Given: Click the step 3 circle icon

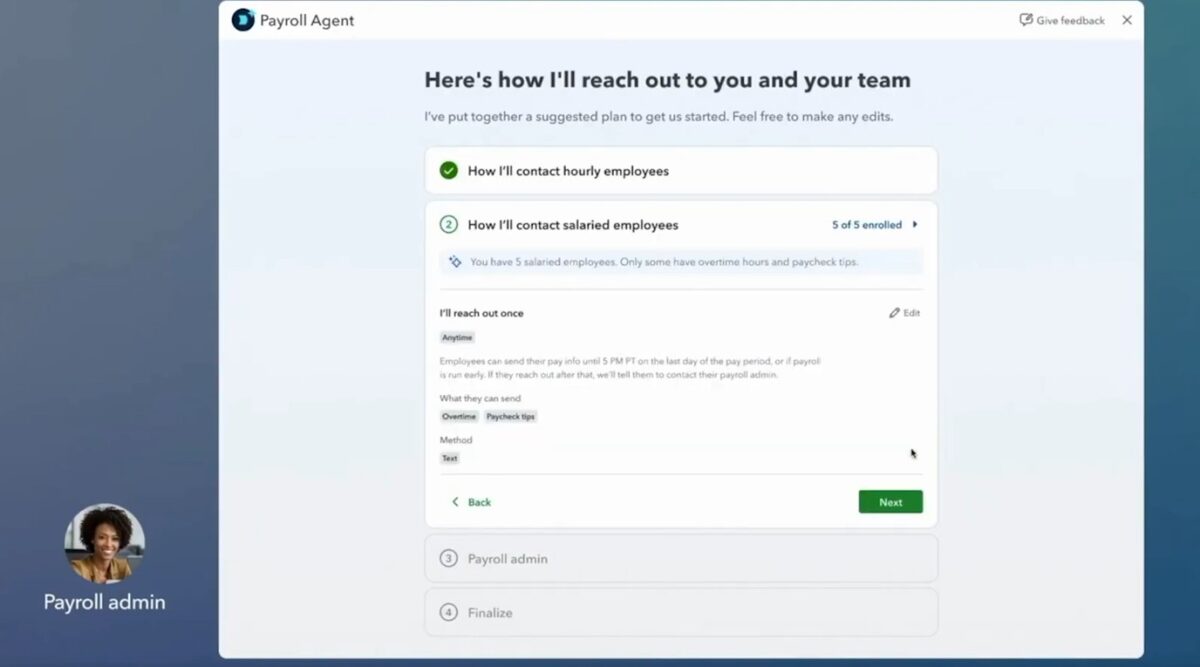Looking at the screenshot, I should [x=449, y=558].
